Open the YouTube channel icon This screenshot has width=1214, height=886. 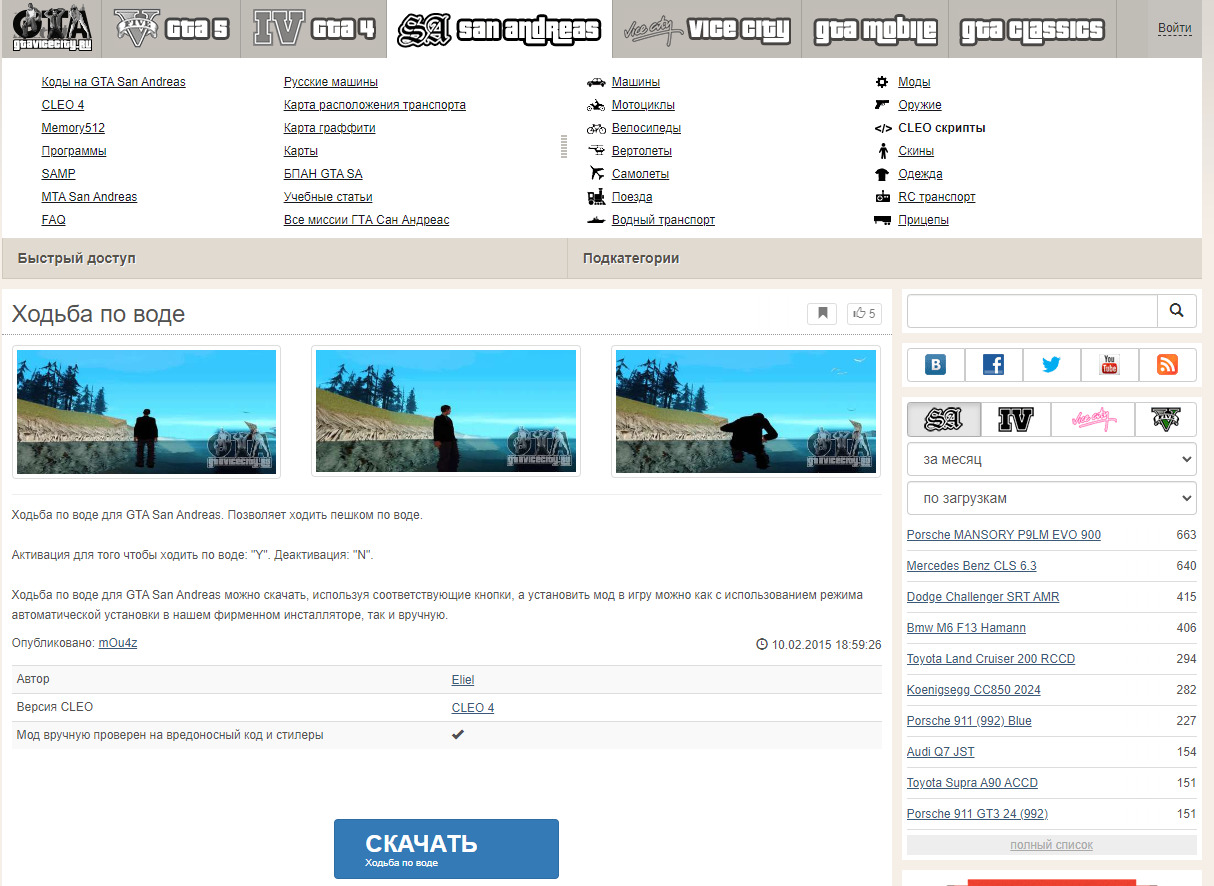click(1109, 365)
